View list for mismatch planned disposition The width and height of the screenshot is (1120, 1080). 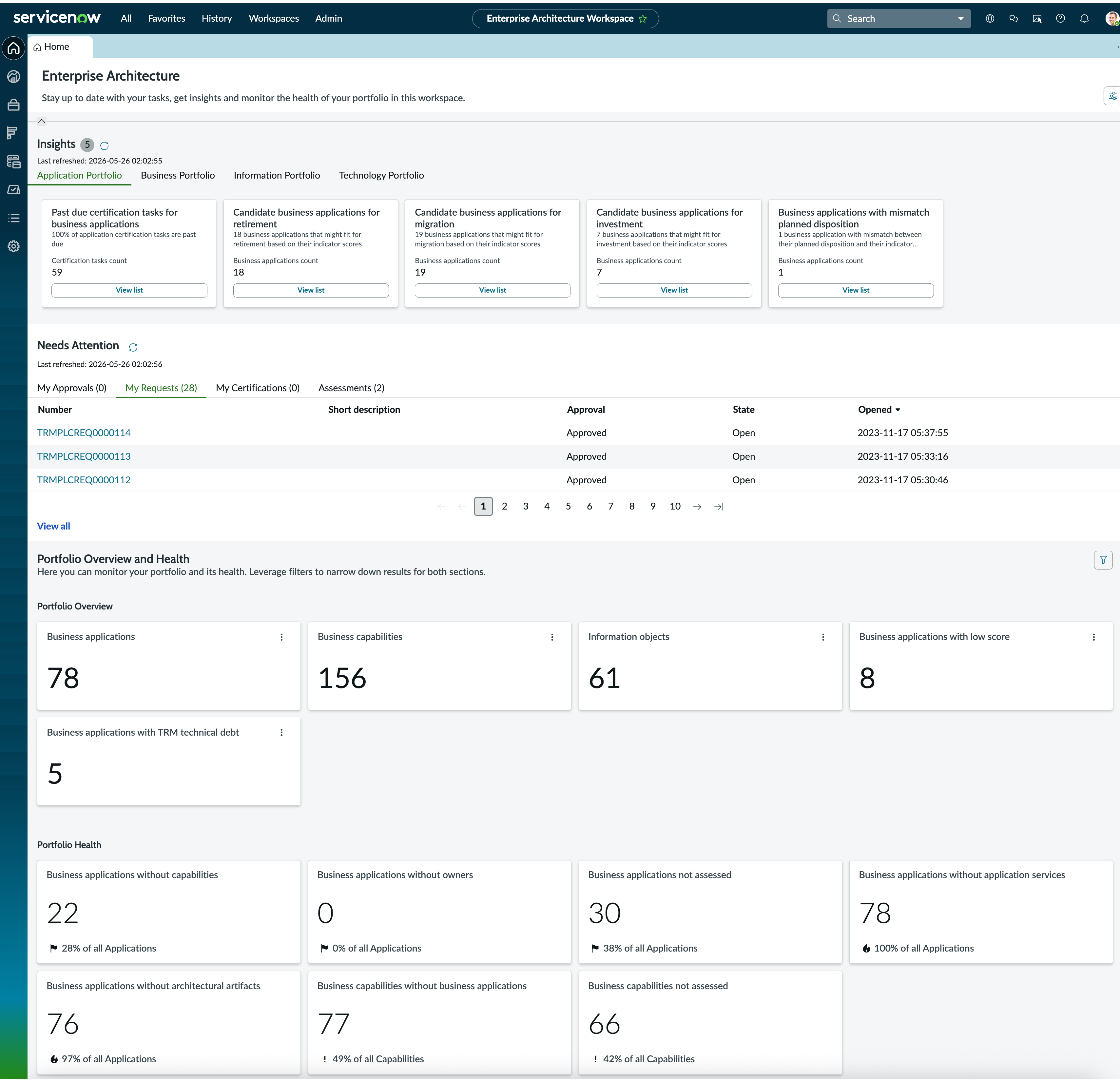click(856, 290)
